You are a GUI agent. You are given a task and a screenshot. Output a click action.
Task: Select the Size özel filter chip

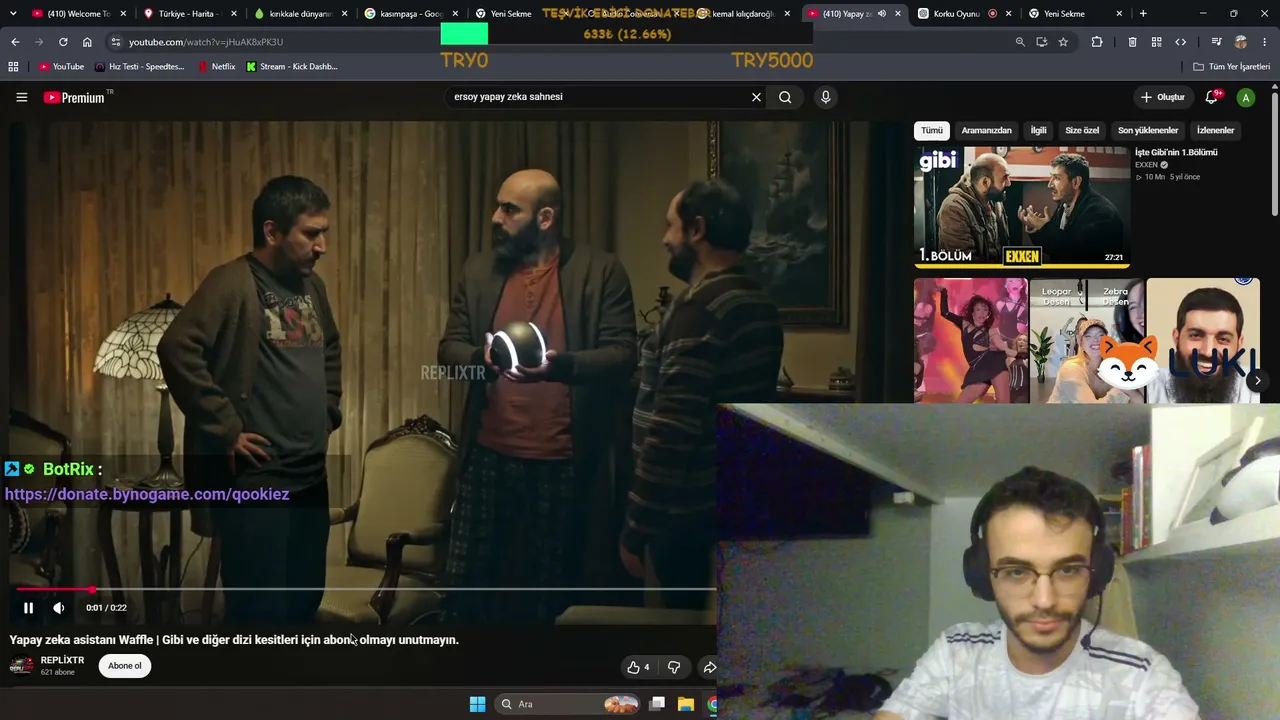point(1082,130)
